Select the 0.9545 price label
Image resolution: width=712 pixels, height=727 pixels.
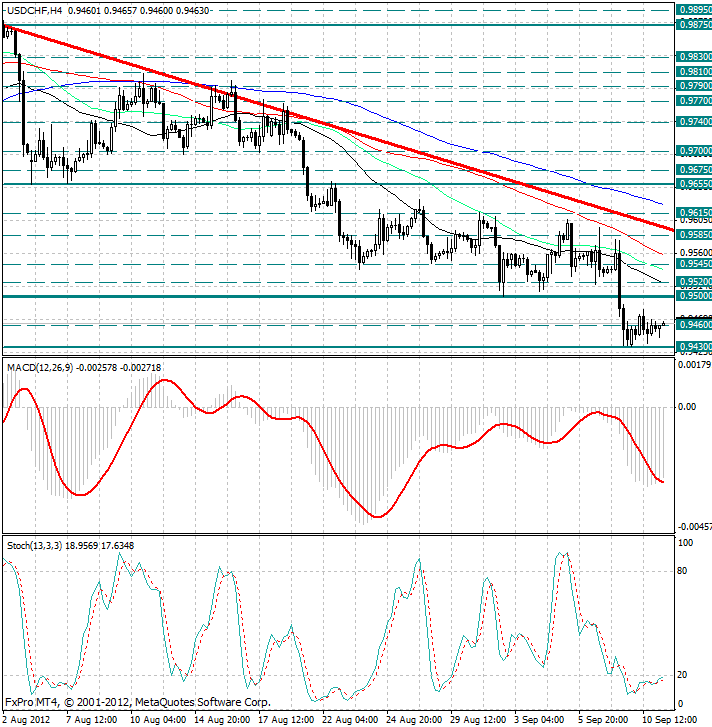693,263
